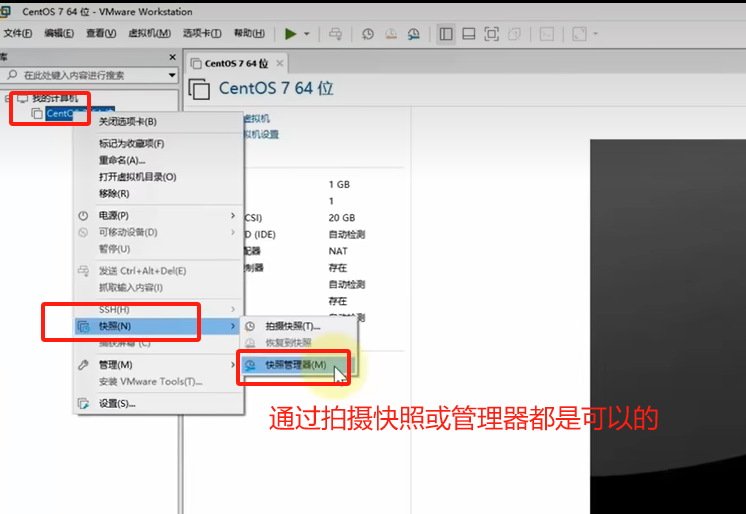This screenshot has width=746, height=514.
Task: Close the library panel with its X
Action: [173, 57]
